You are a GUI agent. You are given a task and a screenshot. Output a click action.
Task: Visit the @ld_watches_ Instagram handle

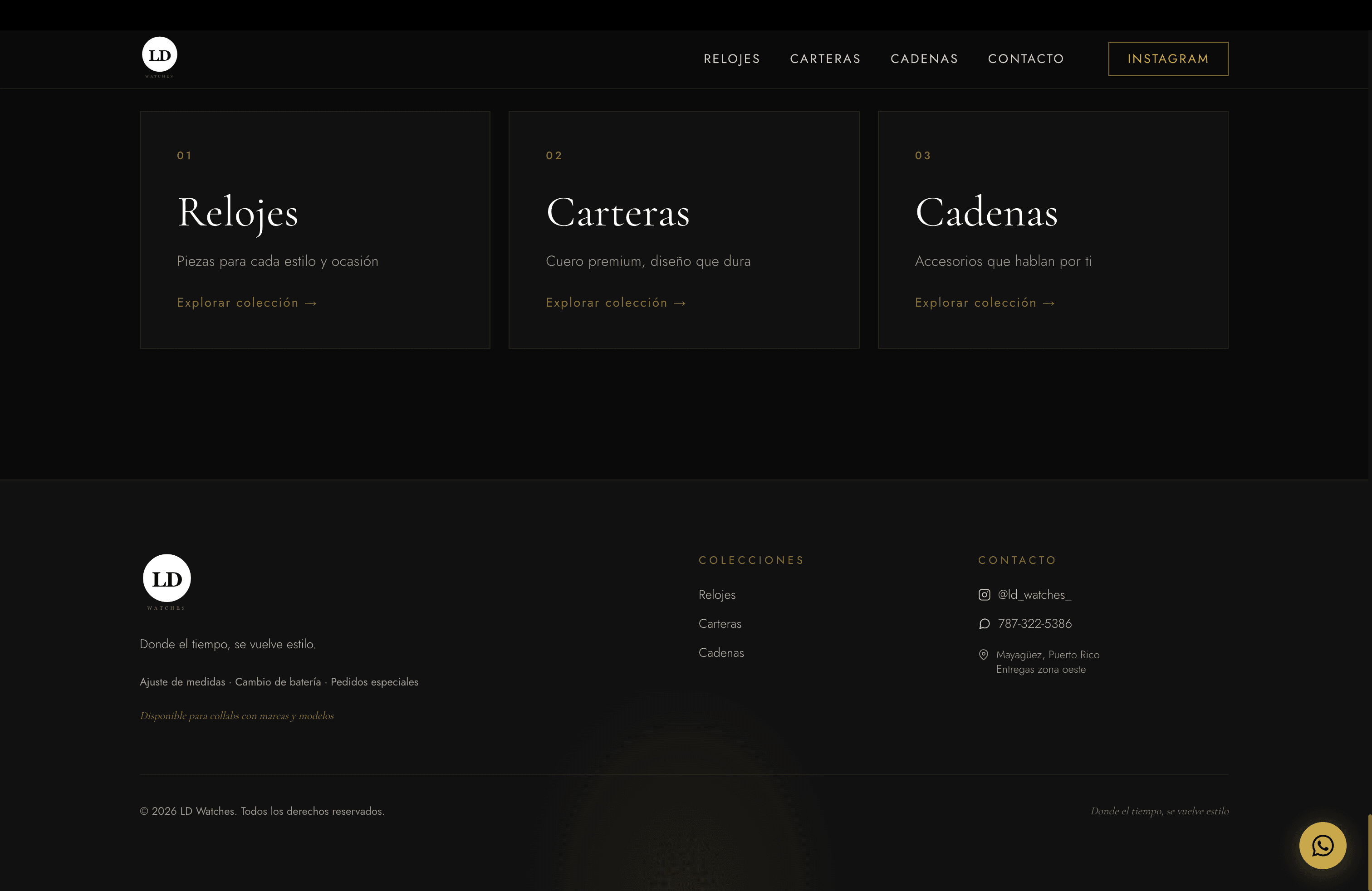(x=1034, y=595)
